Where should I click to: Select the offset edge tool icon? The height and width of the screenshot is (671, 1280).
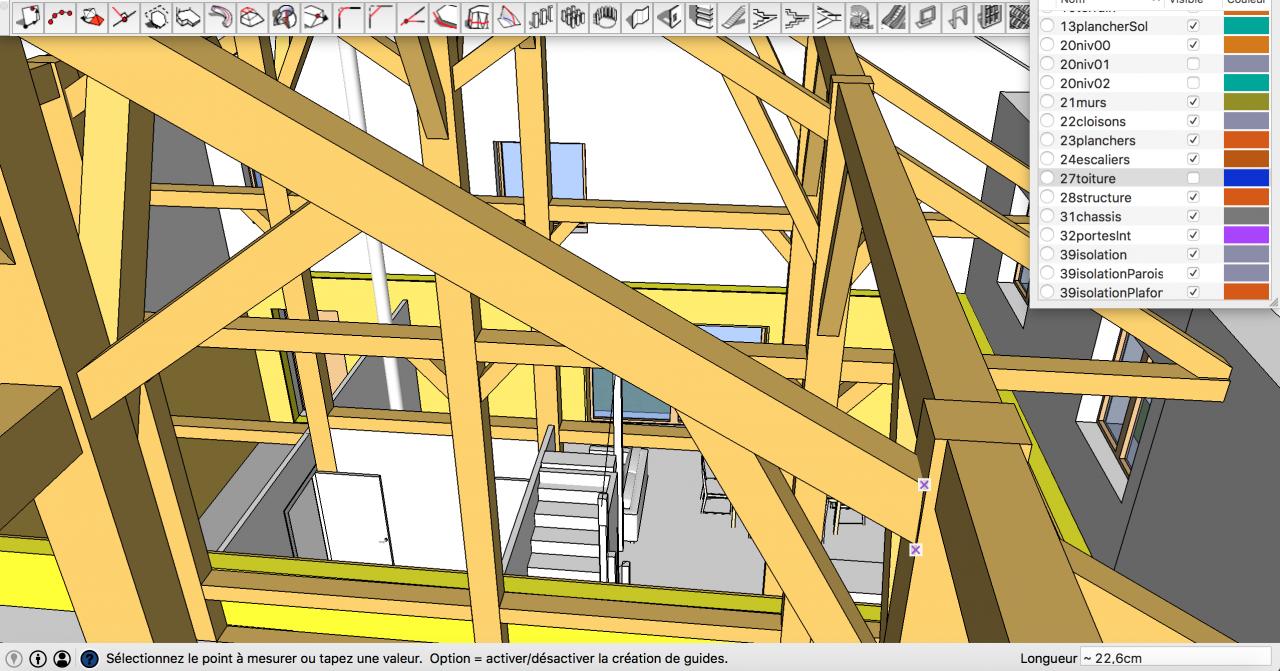(445, 16)
